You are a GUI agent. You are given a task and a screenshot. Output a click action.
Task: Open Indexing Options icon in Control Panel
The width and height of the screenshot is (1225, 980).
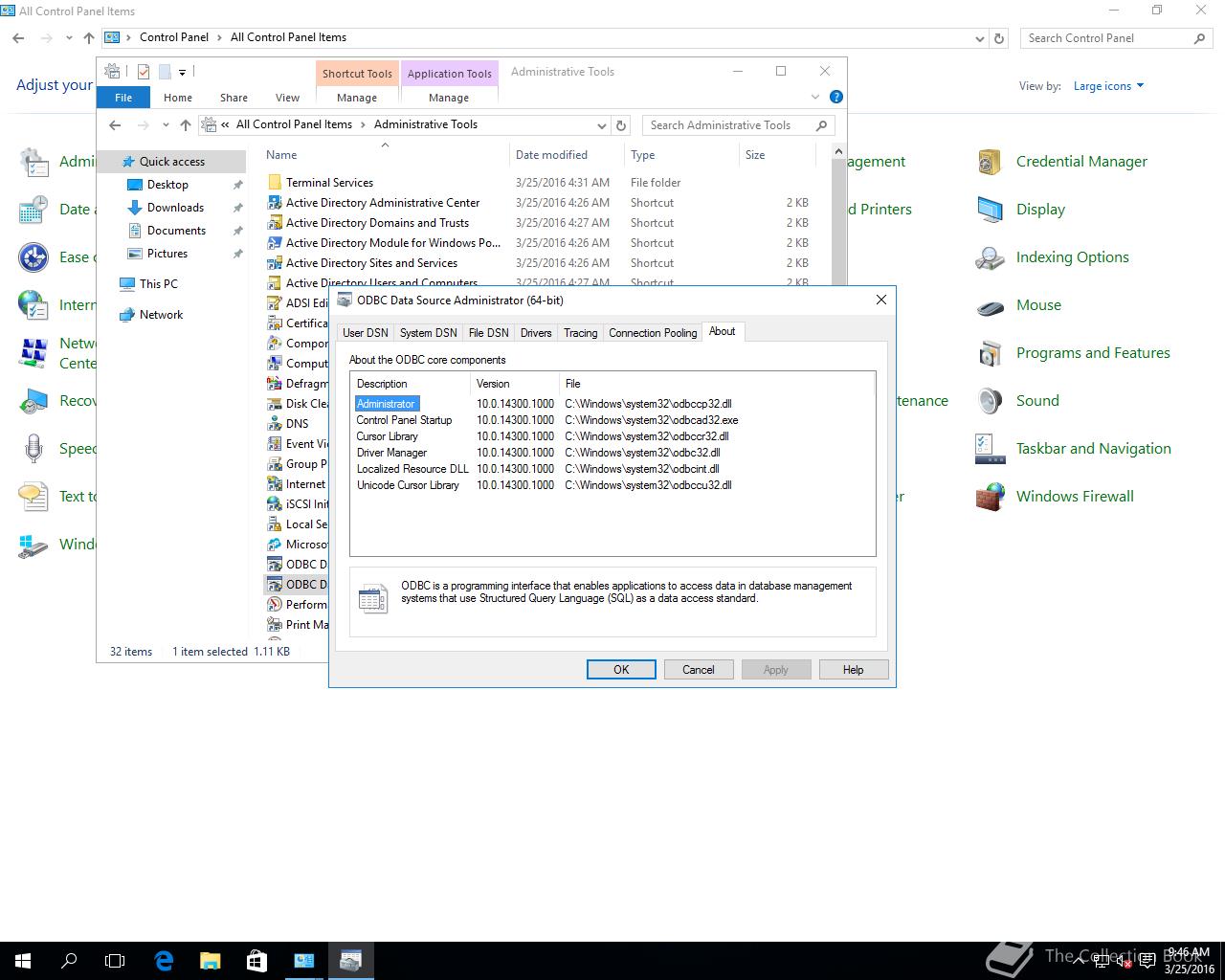(990, 257)
